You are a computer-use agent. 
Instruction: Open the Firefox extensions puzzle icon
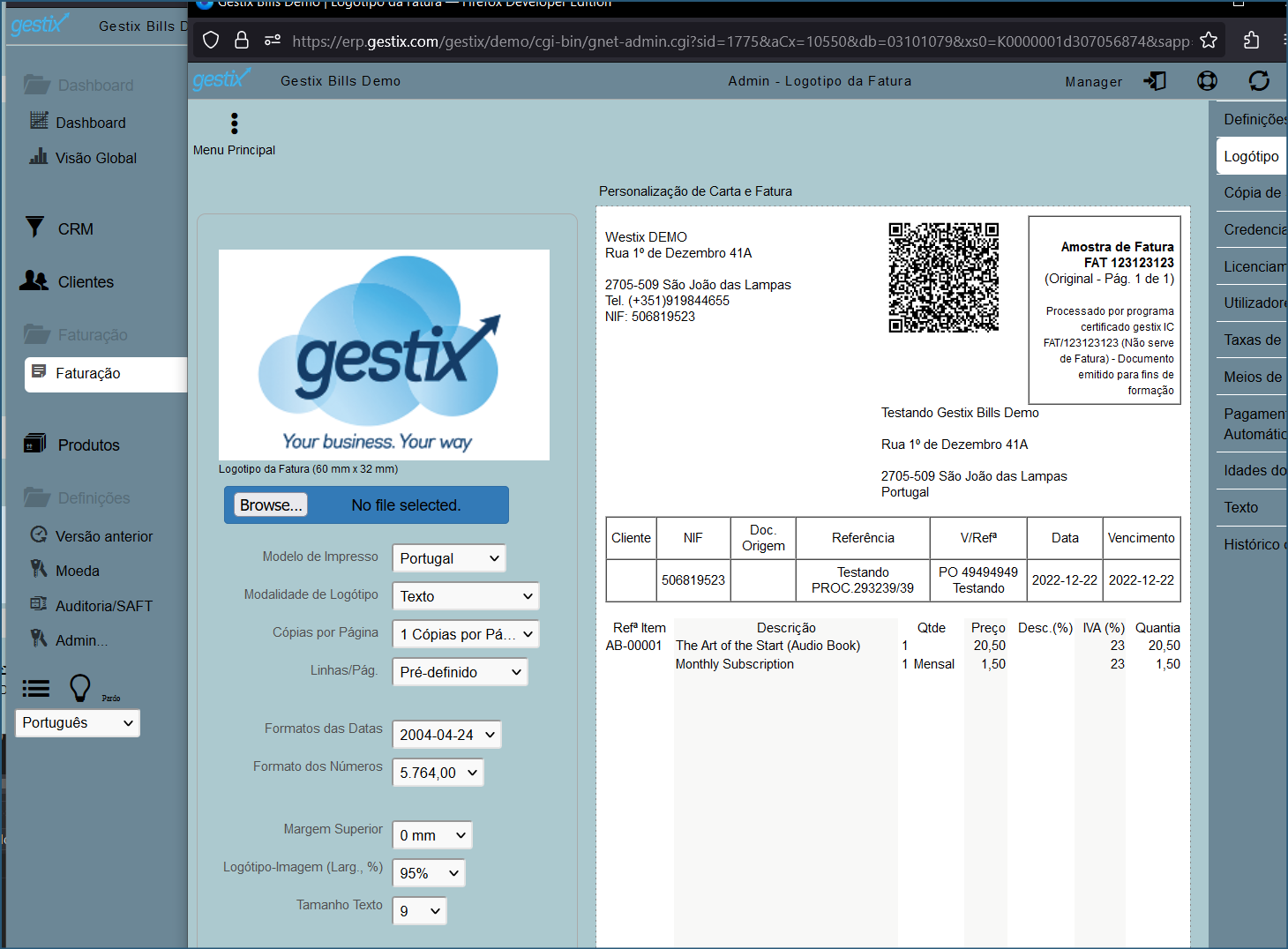(1251, 40)
